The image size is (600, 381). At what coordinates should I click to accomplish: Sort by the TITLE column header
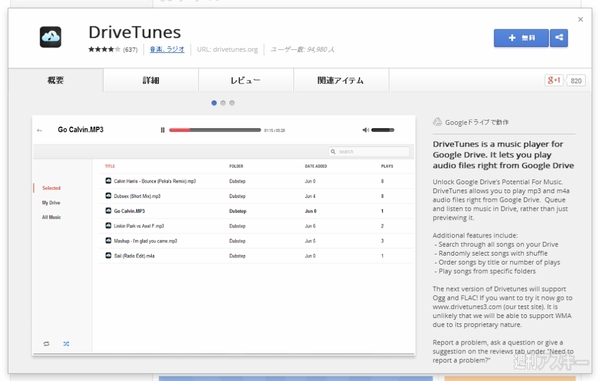[110, 166]
